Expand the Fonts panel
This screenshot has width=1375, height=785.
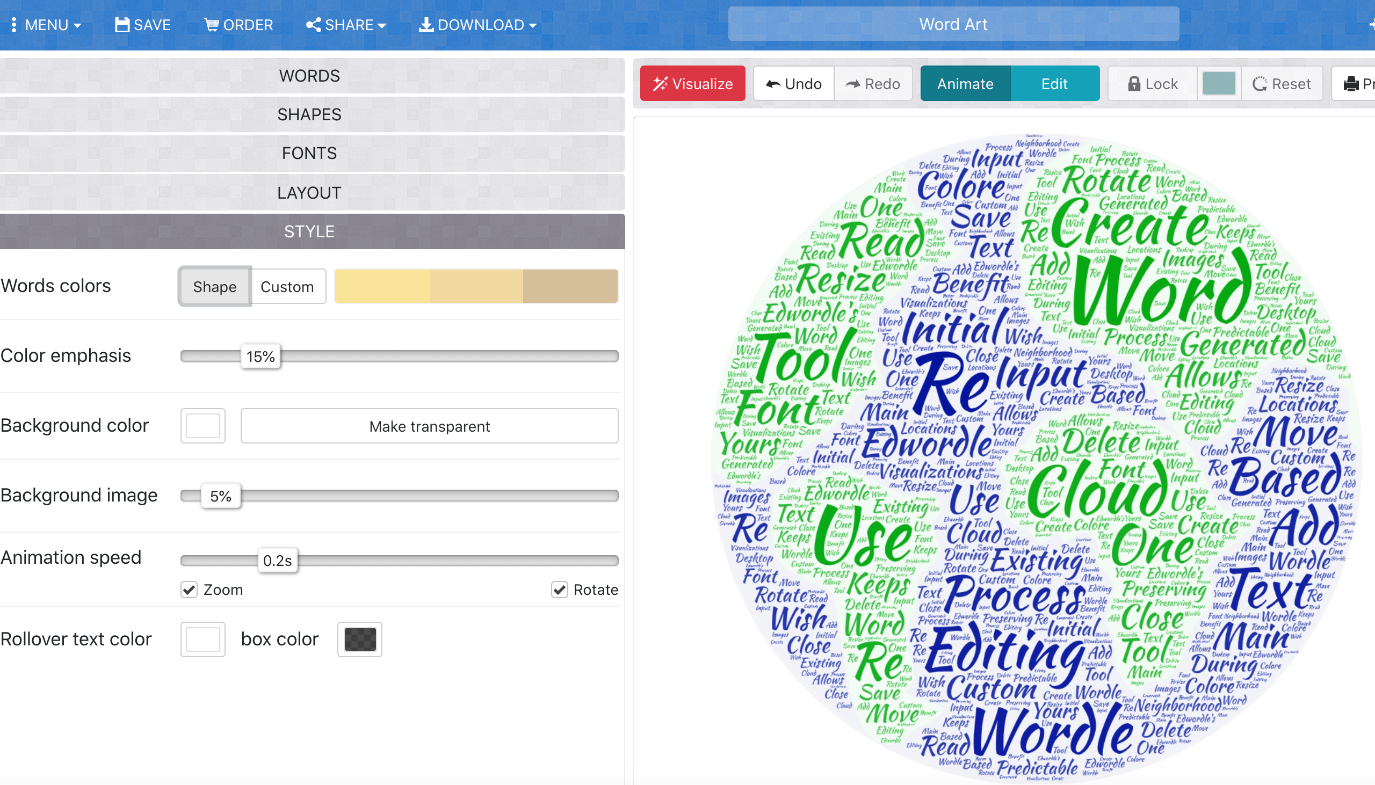click(x=310, y=153)
